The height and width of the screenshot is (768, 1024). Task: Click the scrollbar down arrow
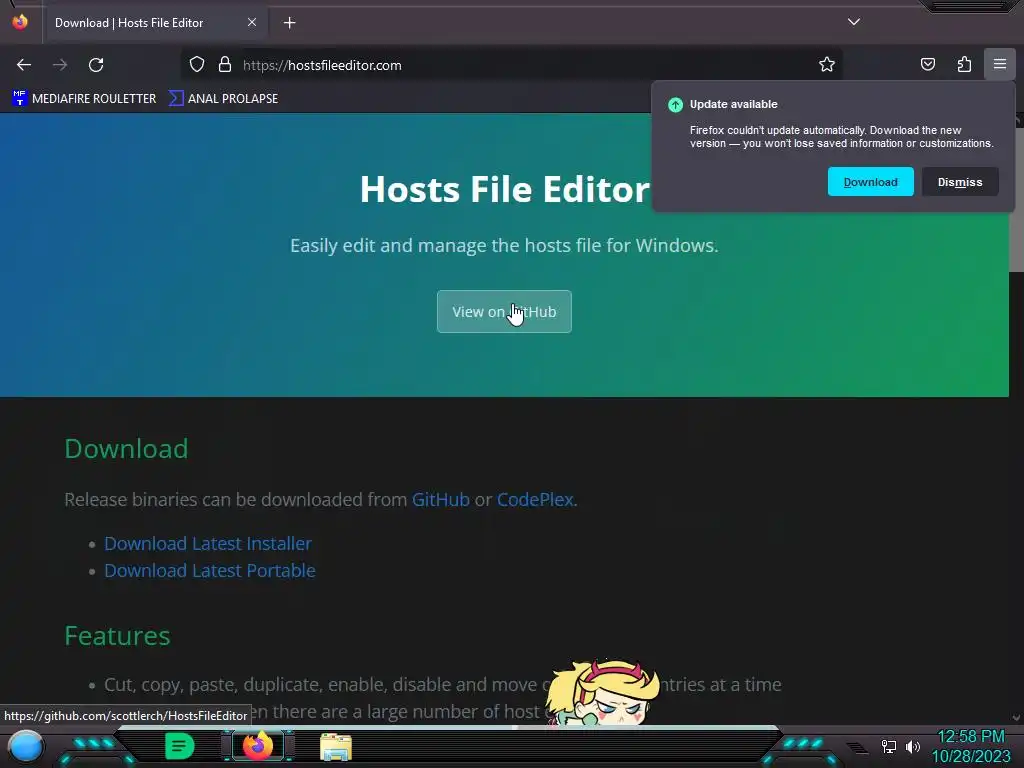point(1016,718)
